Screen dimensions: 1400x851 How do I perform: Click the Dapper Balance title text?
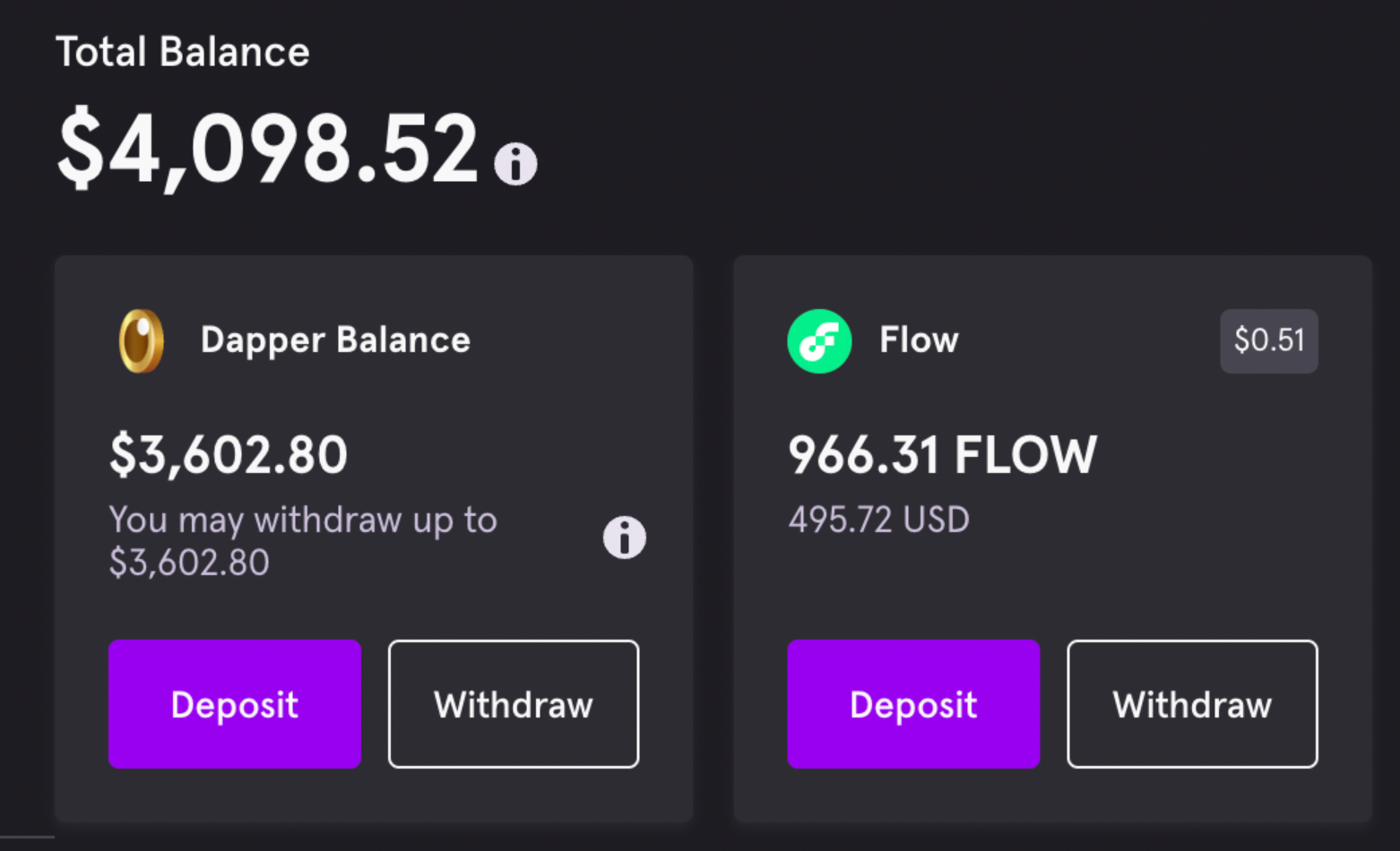coord(335,340)
